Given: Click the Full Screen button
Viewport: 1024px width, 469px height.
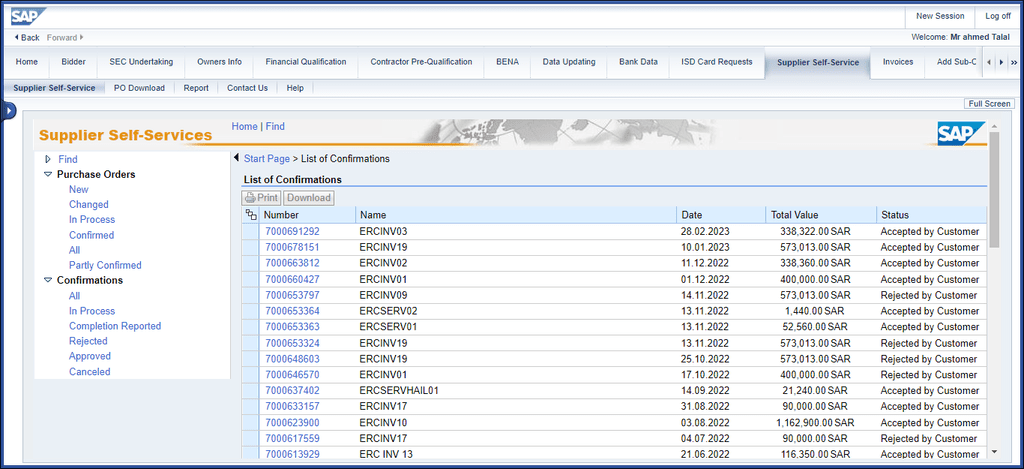Looking at the screenshot, I should point(989,104).
